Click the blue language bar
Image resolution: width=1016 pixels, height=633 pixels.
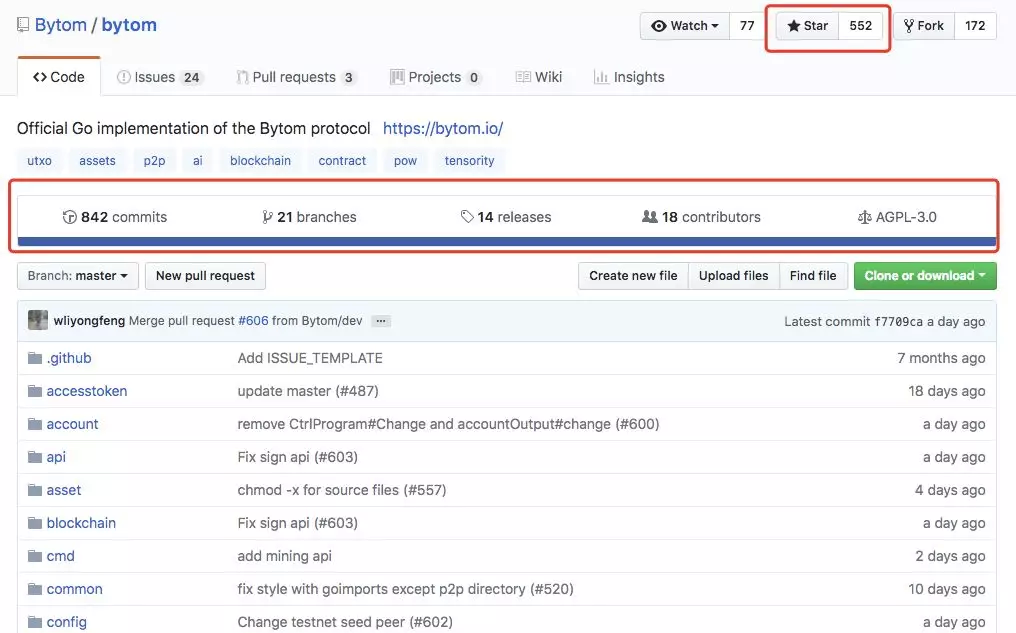507,242
